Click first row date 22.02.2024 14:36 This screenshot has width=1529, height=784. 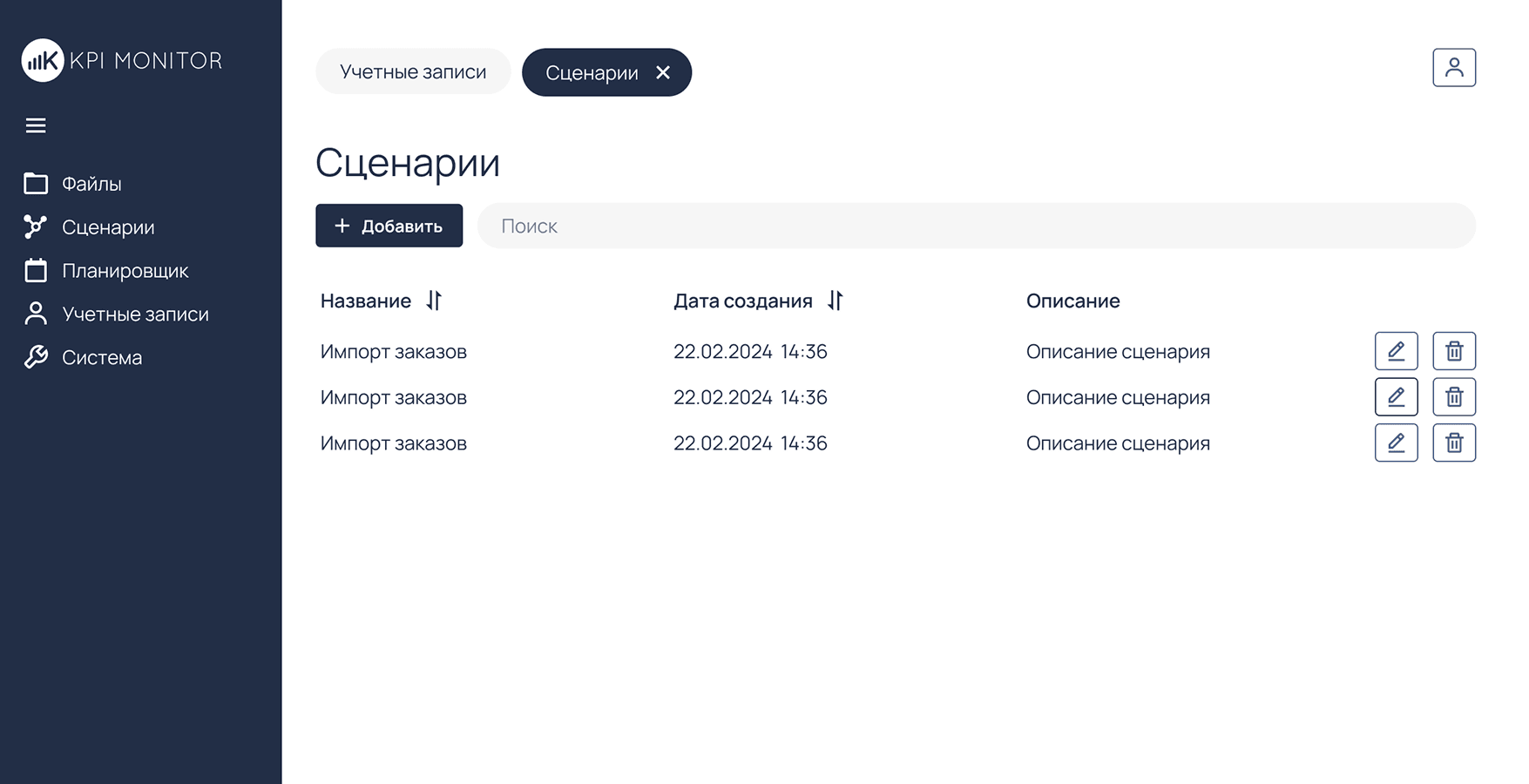pos(750,351)
